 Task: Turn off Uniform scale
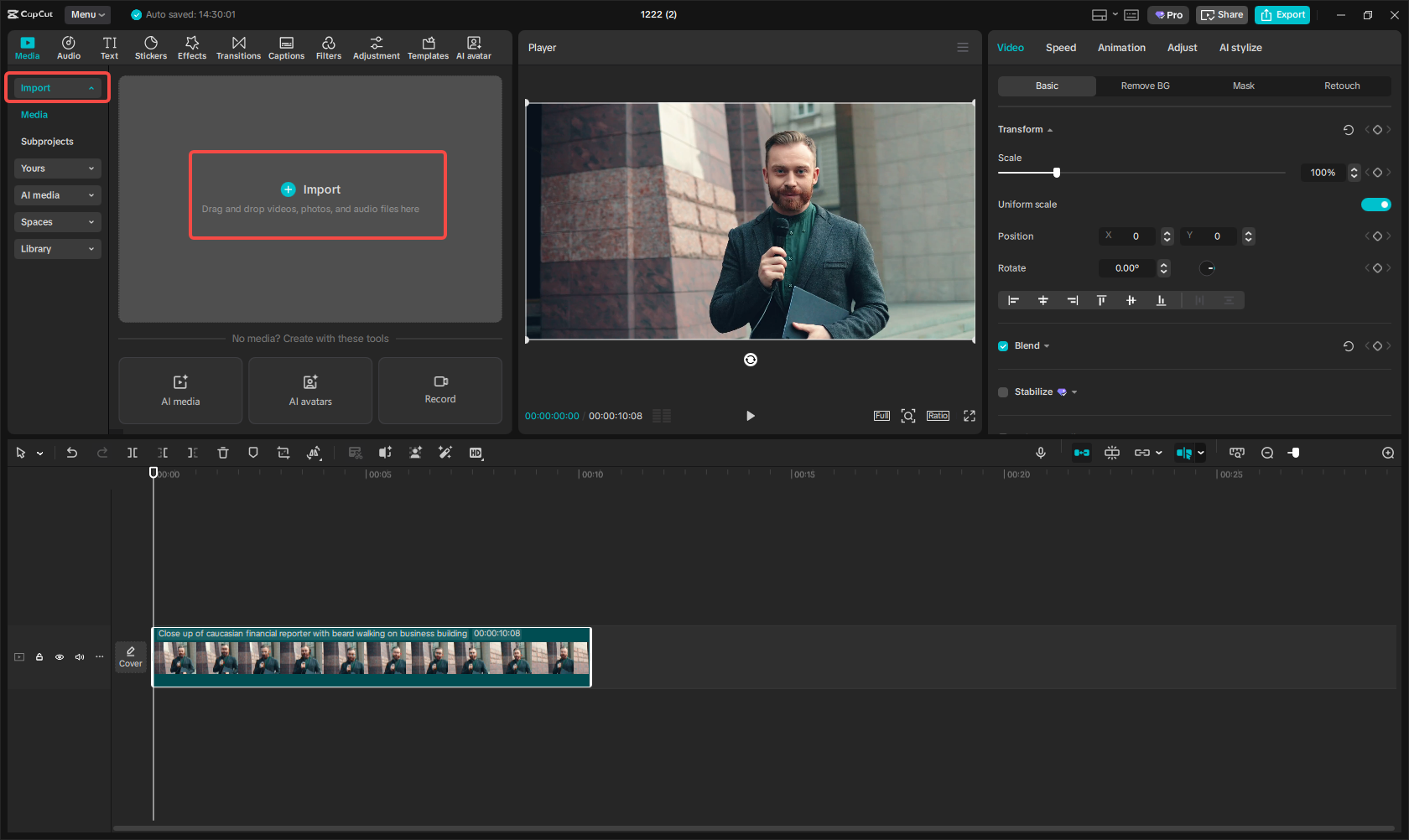click(1375, 204)
